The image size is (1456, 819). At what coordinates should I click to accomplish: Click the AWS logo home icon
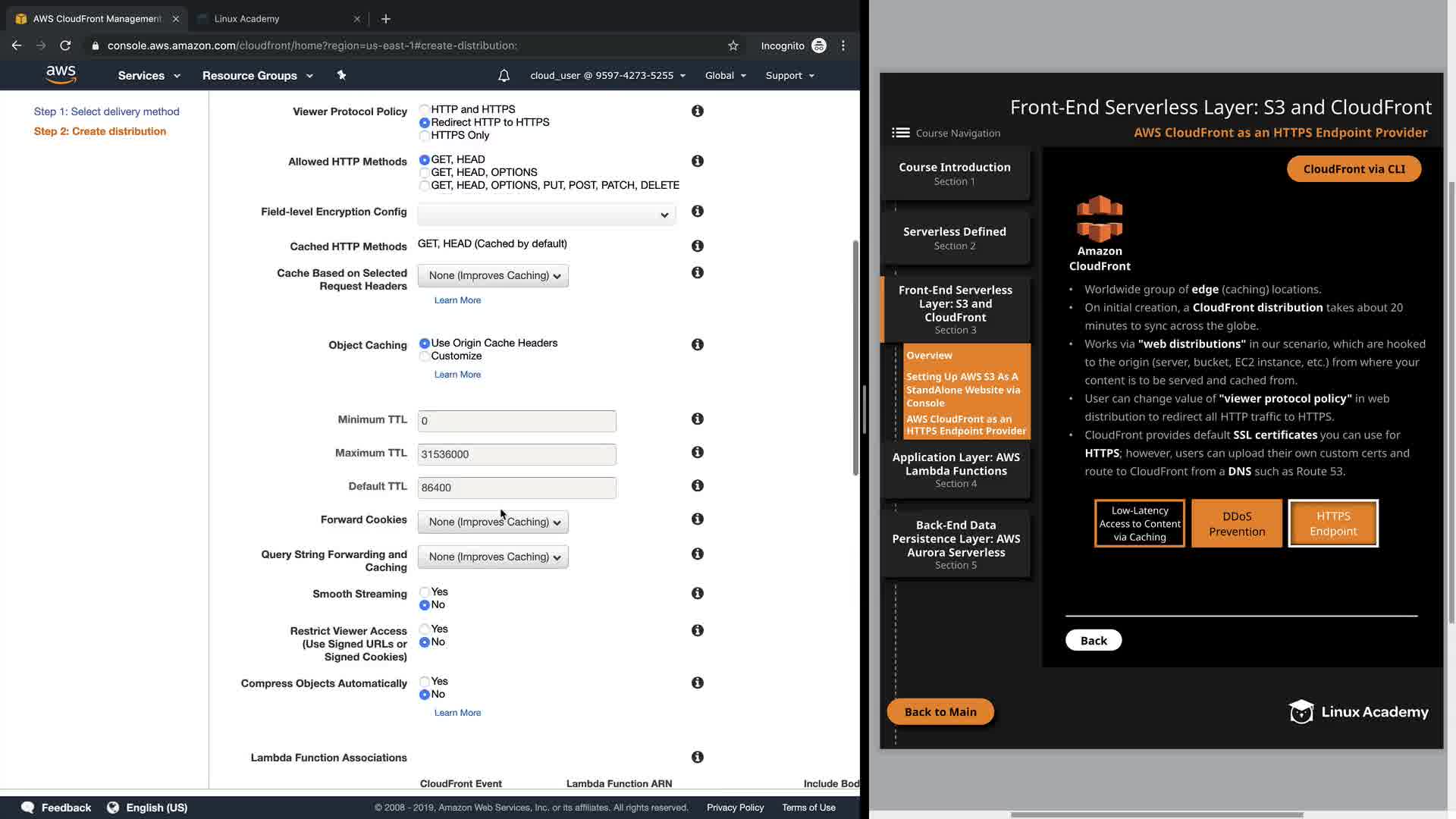point(61,74)
